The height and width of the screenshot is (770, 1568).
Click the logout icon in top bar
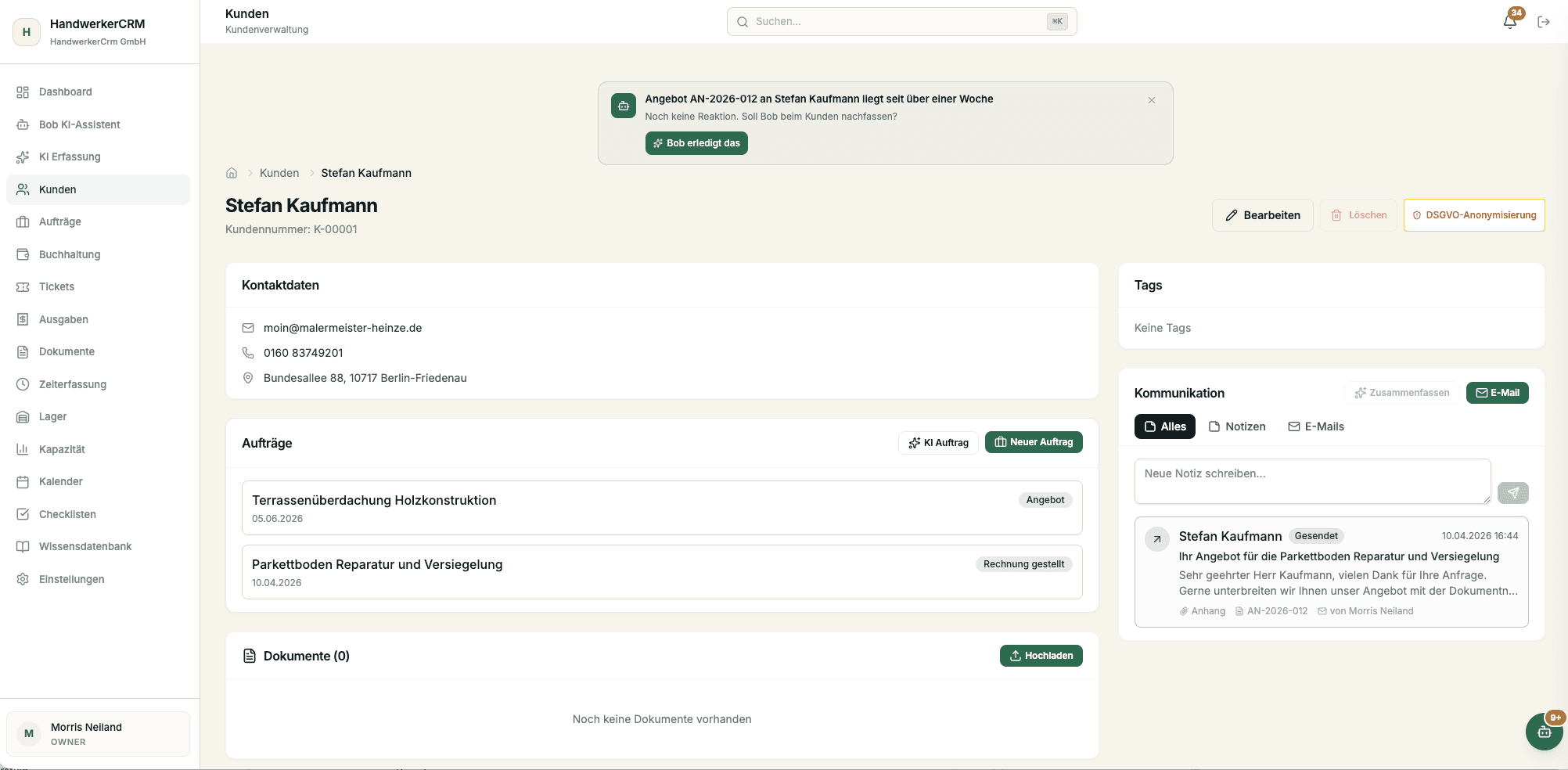point(1544,22)
